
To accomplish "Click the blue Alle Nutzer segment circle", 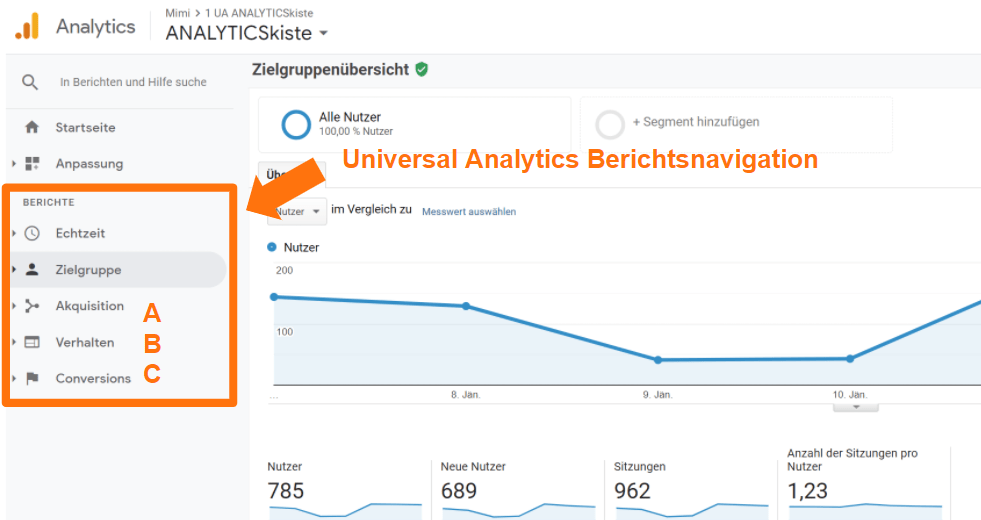I will (296, 124).
